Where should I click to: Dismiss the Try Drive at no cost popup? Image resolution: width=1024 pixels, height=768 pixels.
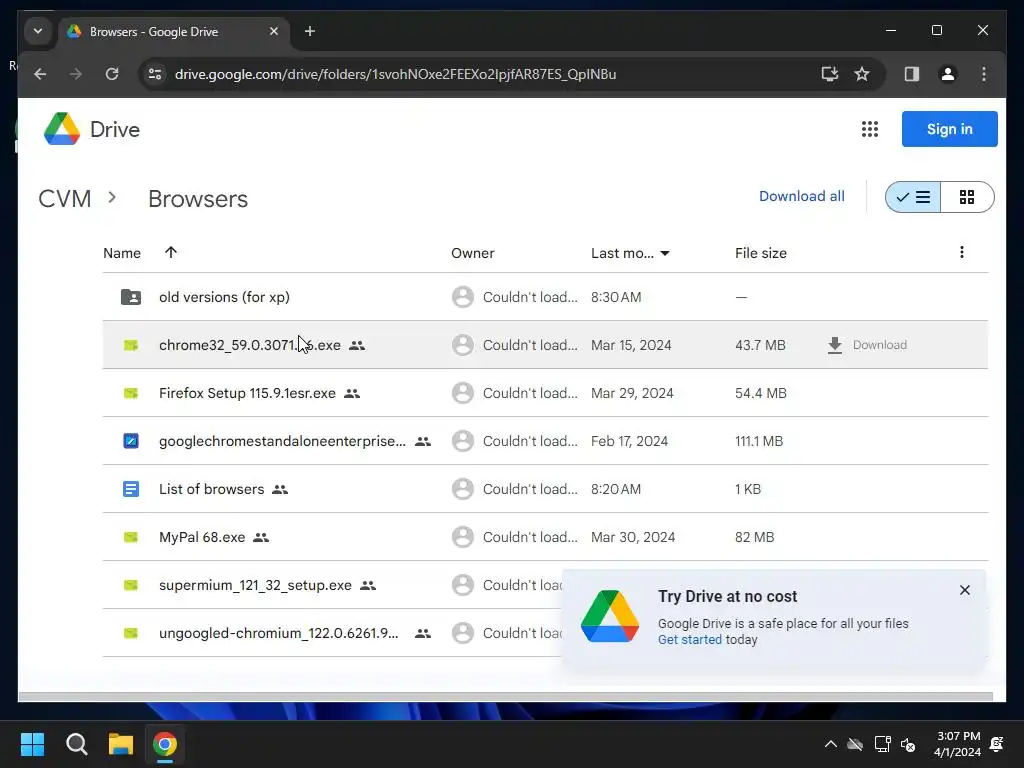[965, 590]
